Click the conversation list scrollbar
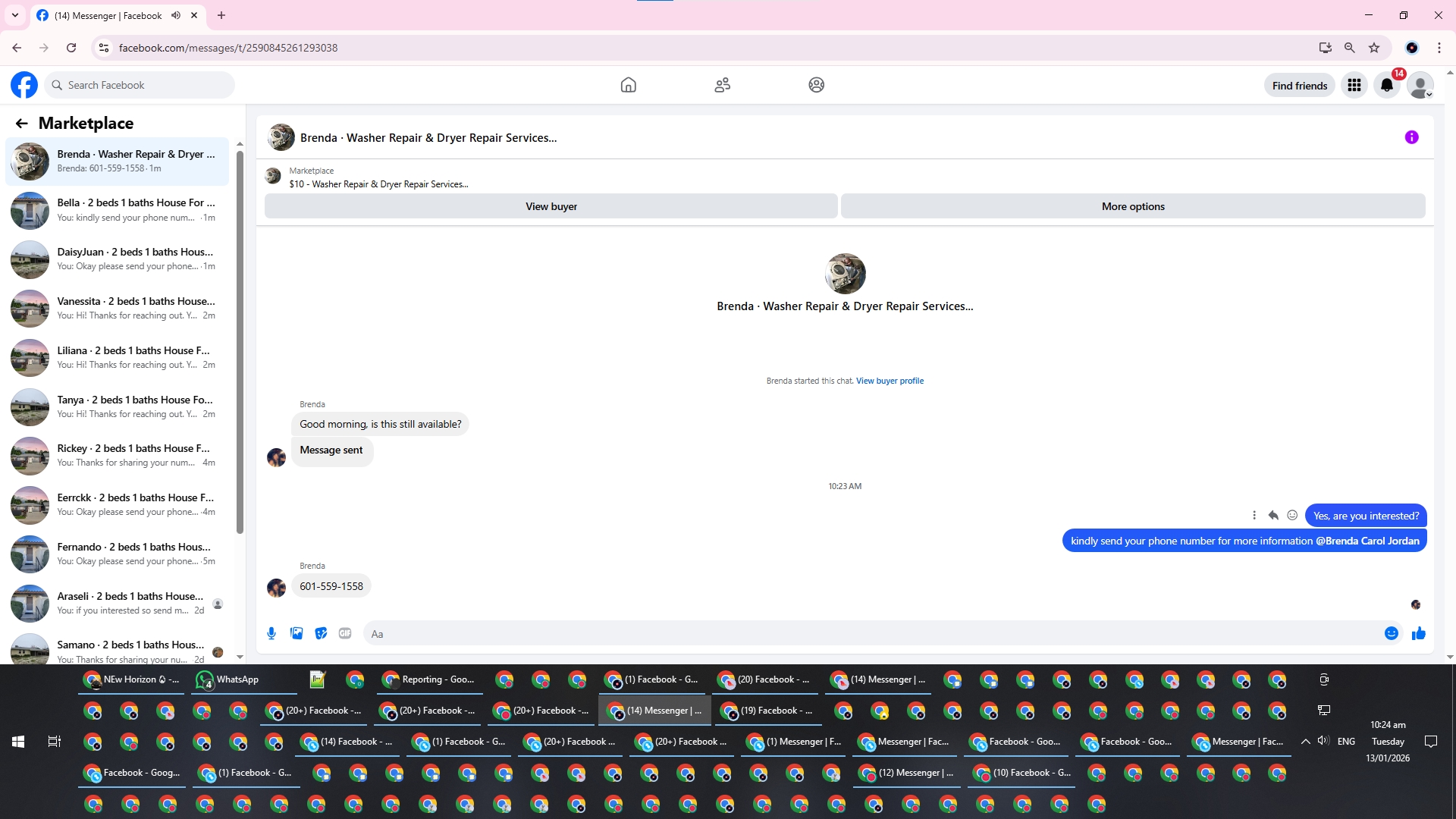 [240, 341]
